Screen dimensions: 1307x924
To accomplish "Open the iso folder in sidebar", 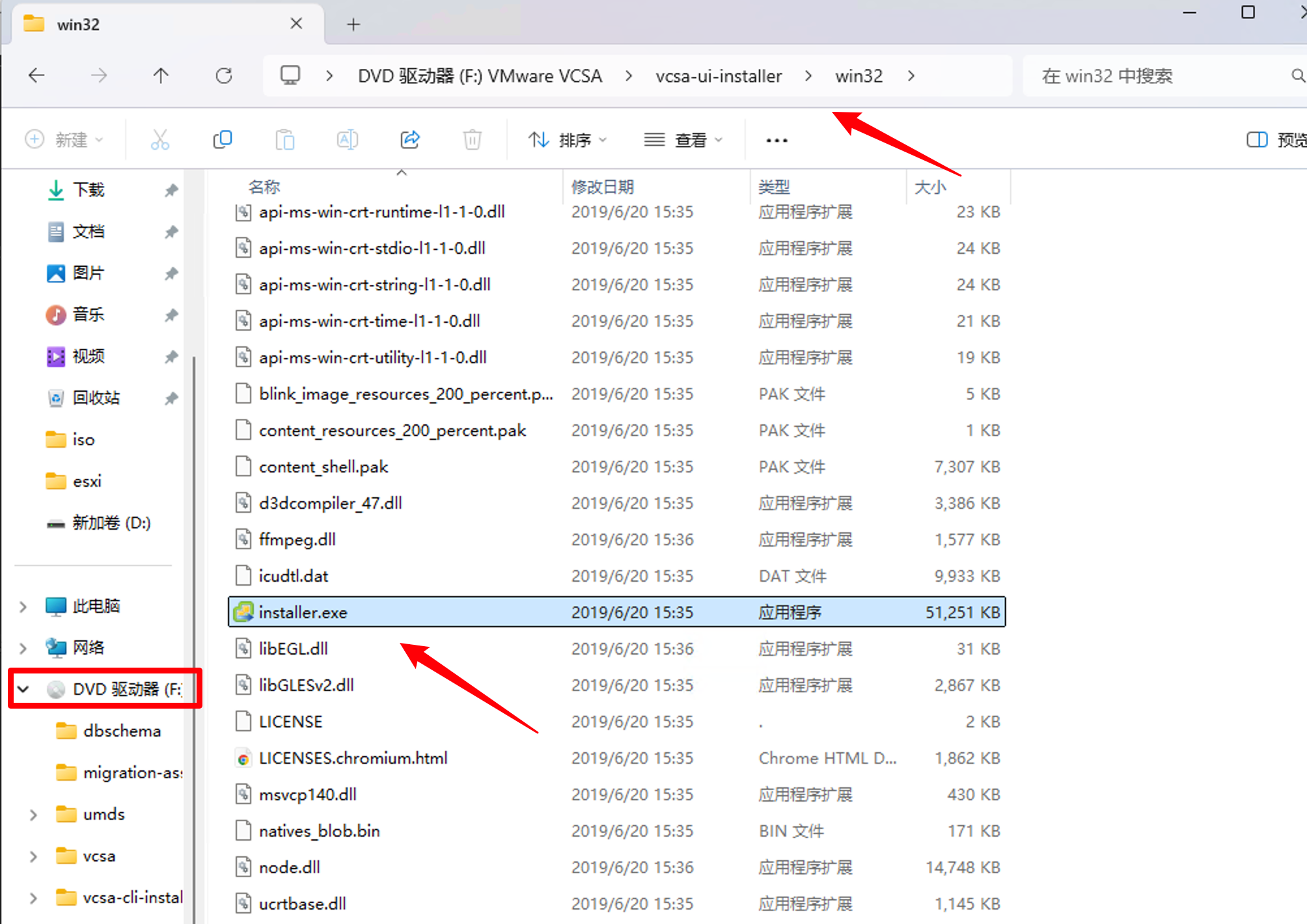I will click(83, 440).
